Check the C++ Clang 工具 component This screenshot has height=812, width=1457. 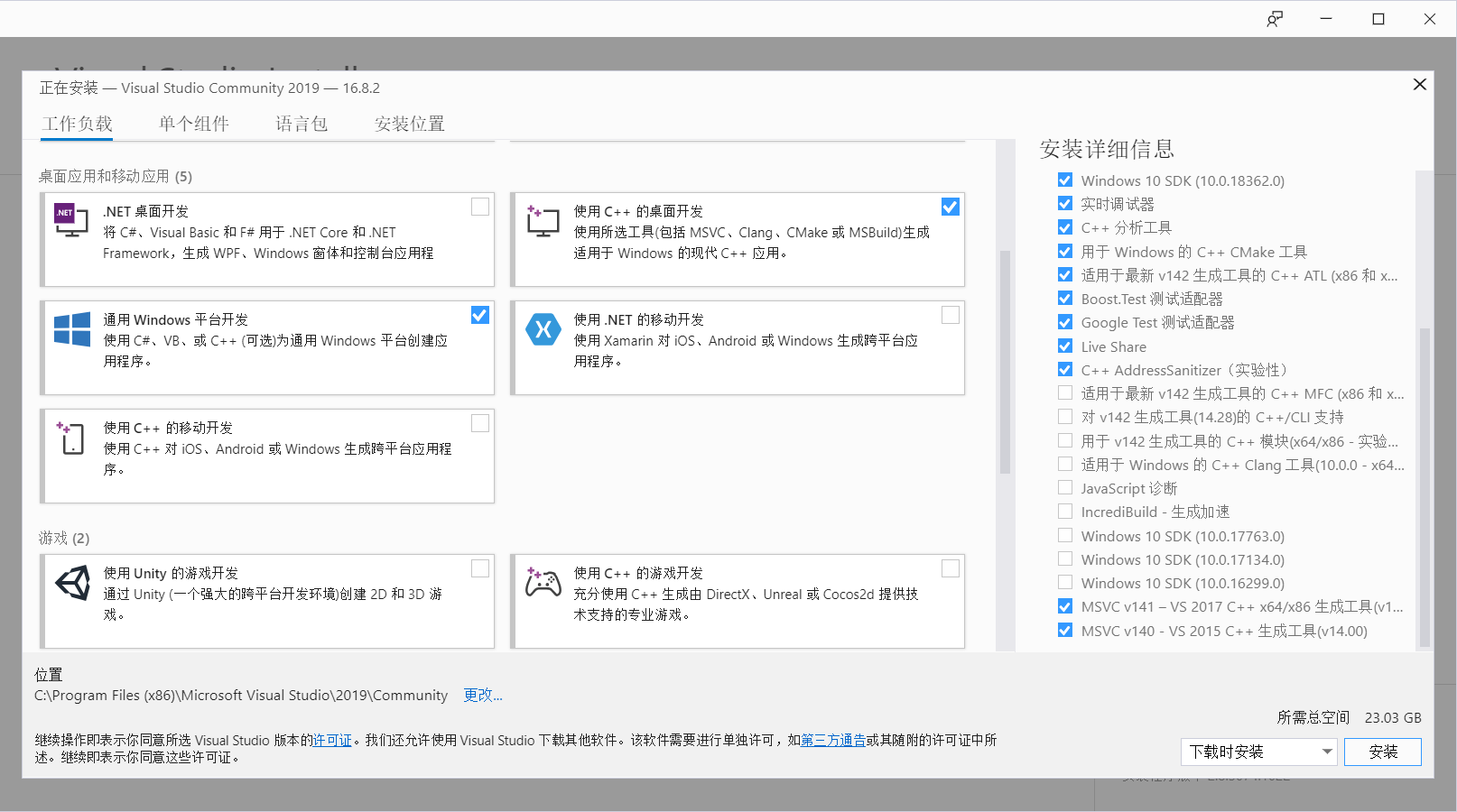1065,464
